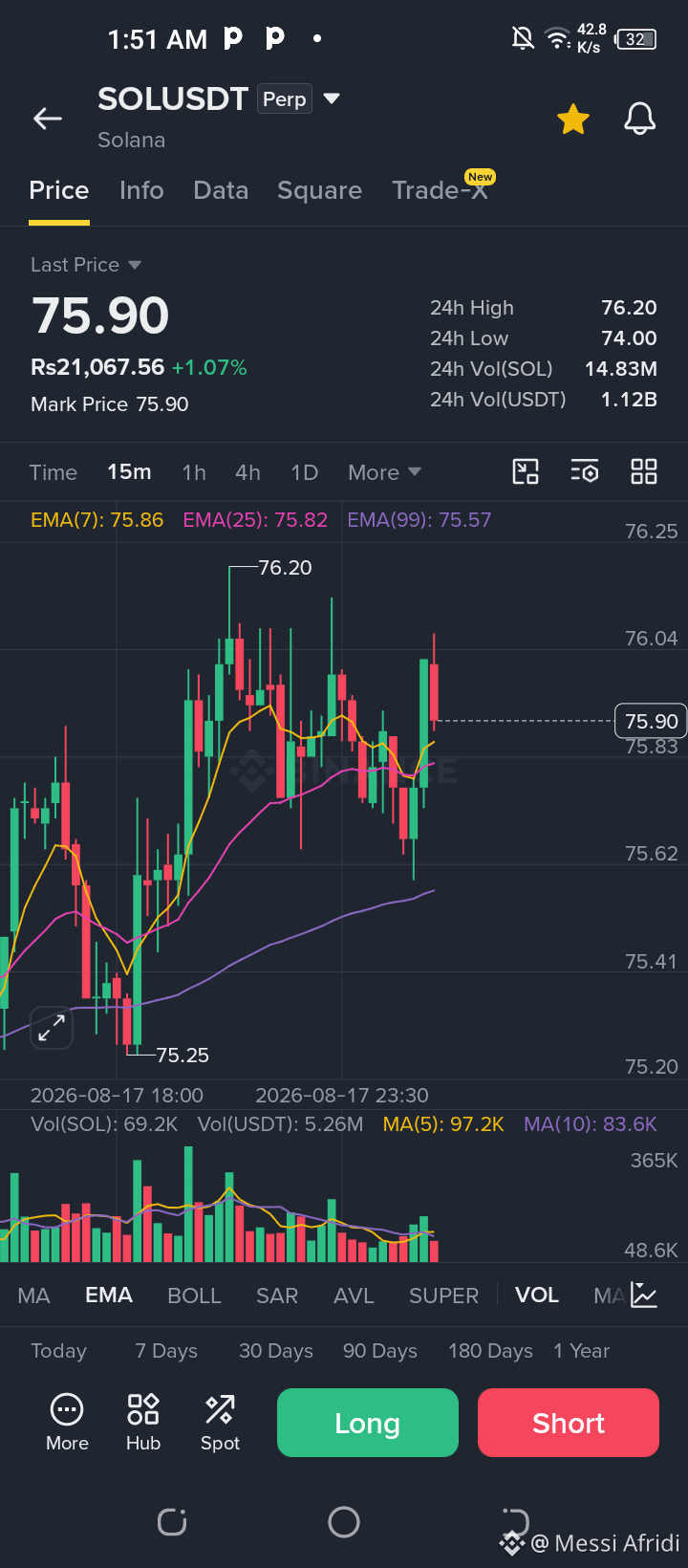Tap the back arrow icon
Image resolution: width=688 pixels, height=1568 pixels.
click(x=48, y=119)
